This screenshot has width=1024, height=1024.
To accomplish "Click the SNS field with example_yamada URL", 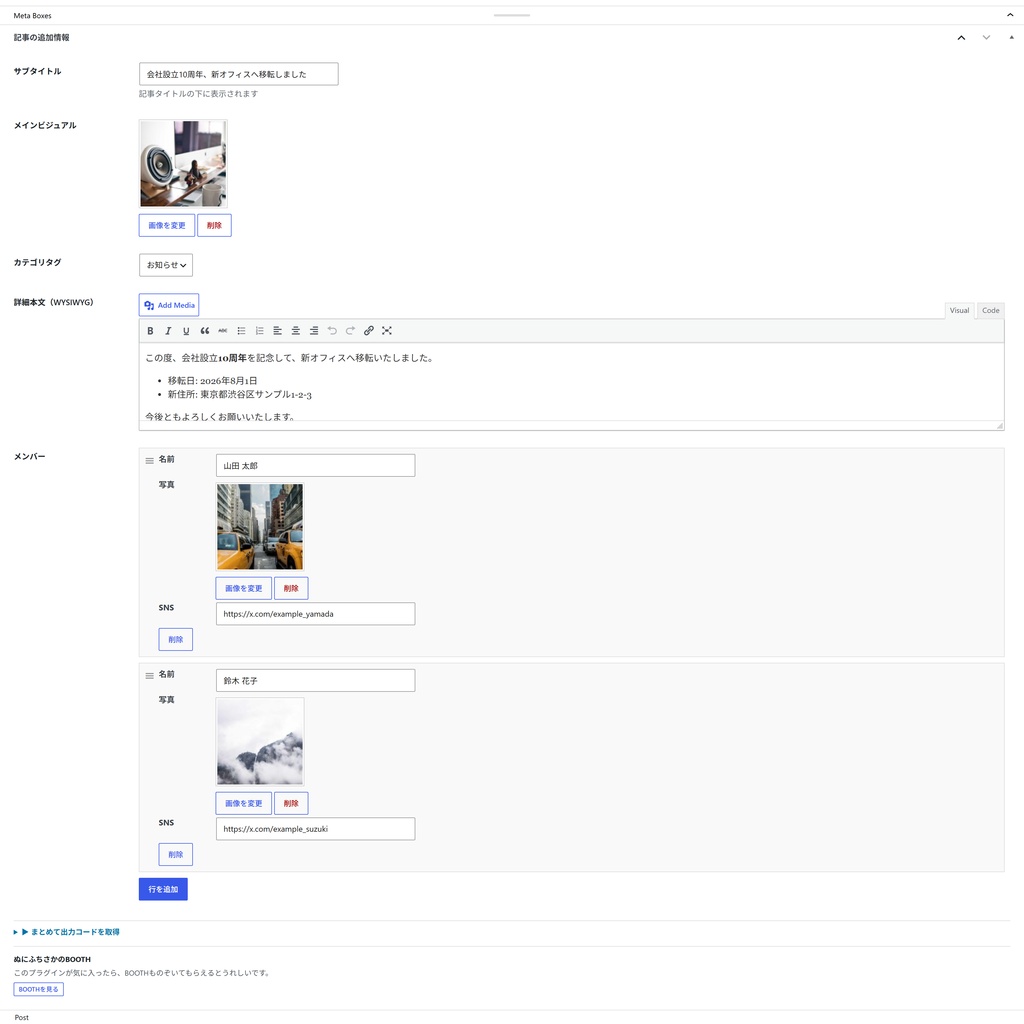I will [x=315, y=614].
